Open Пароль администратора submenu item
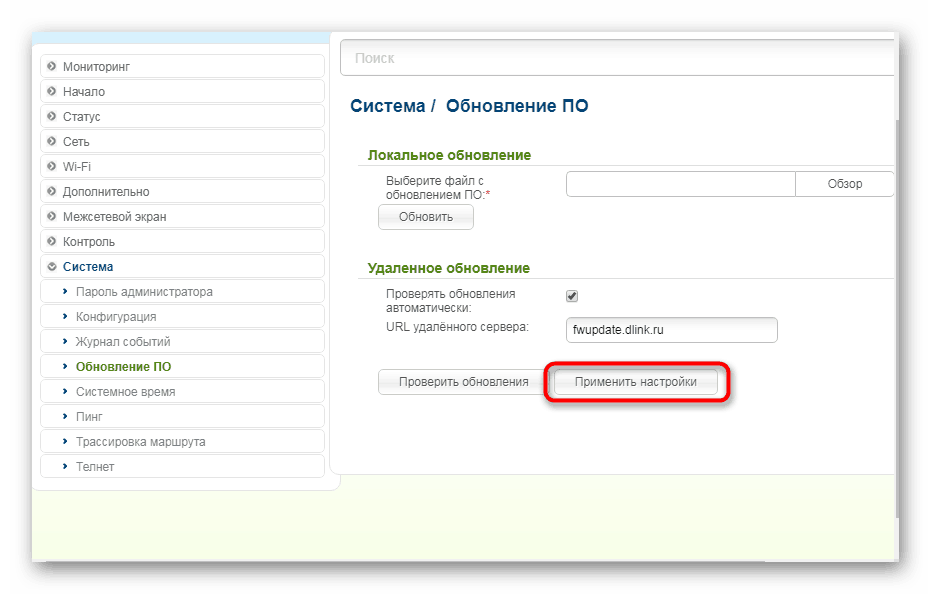The width and height of the screenshot is (931, 594). coord(182,291)
